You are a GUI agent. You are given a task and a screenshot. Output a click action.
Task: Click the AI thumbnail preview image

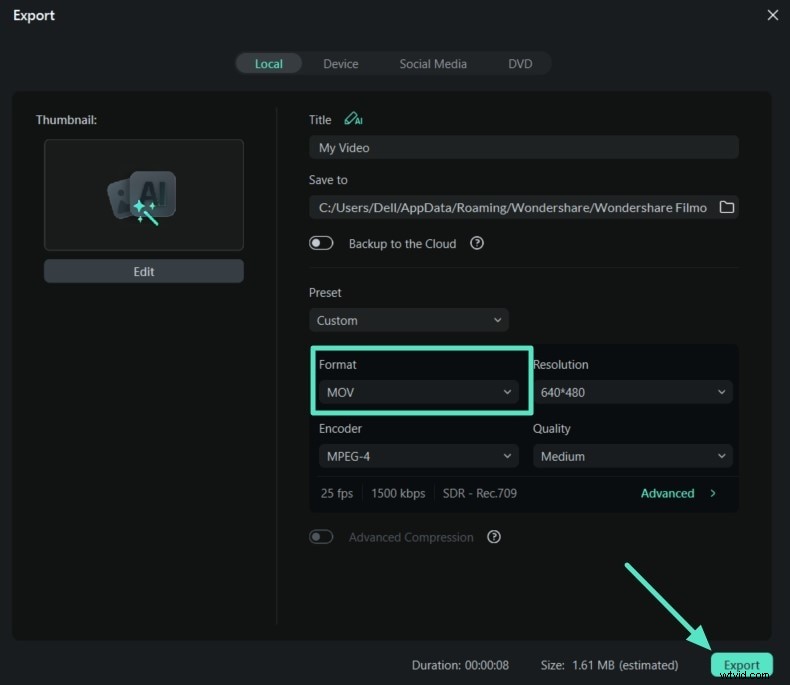click(144, 195)
